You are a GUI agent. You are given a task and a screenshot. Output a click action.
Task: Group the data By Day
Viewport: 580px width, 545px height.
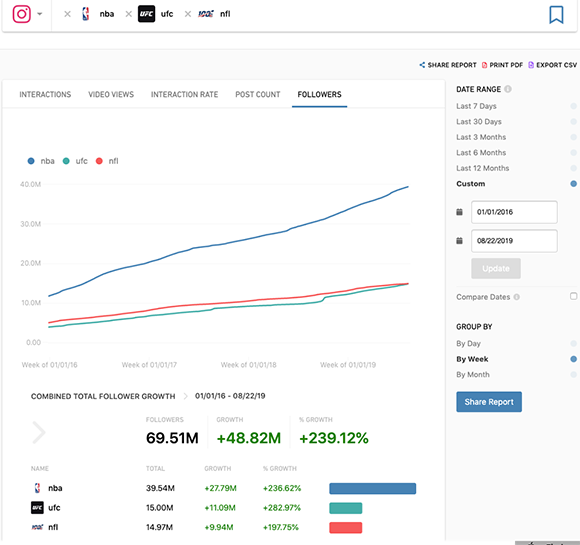[516, 344]
